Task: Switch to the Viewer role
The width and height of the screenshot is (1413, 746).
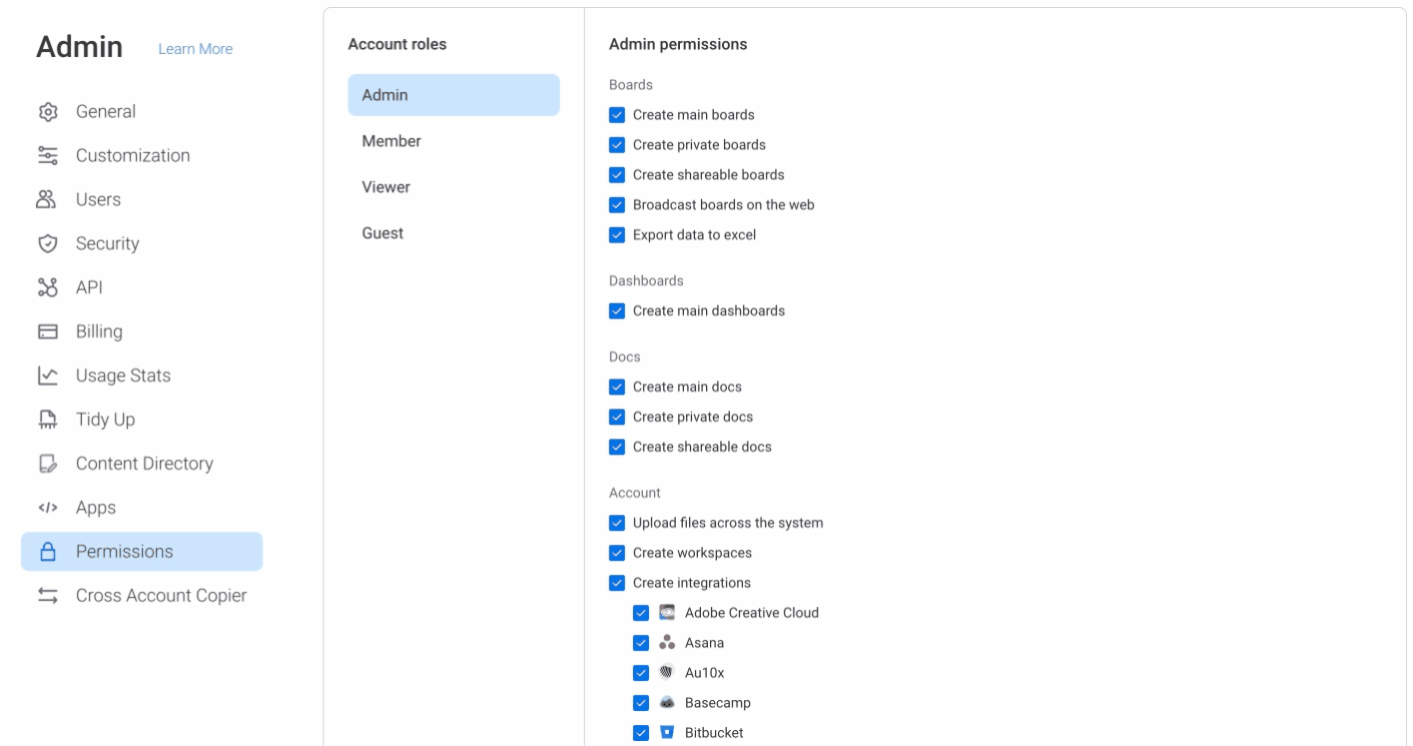Action: pos(454,187)
